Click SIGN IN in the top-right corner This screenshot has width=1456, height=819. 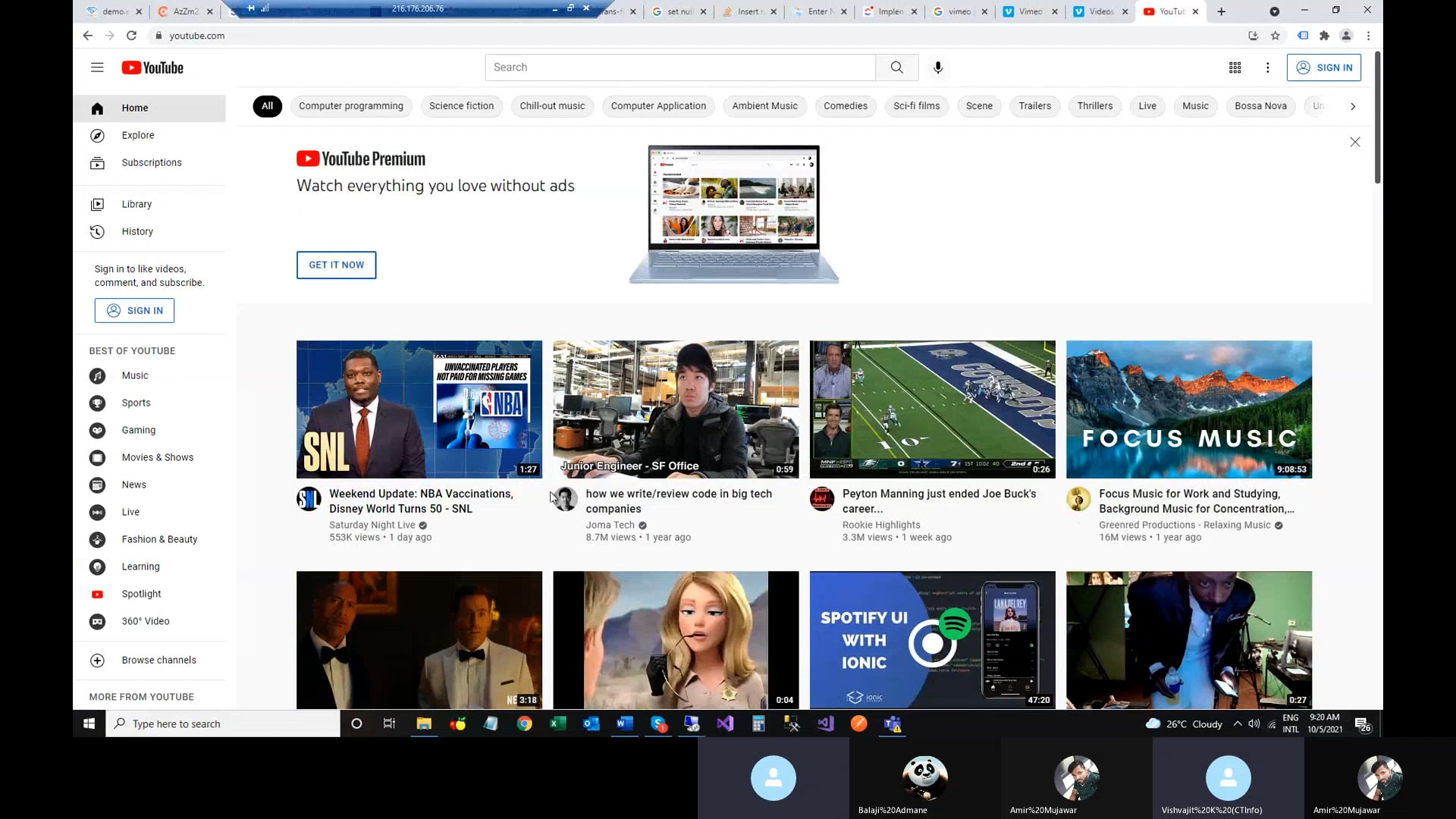pos(1323,67)
